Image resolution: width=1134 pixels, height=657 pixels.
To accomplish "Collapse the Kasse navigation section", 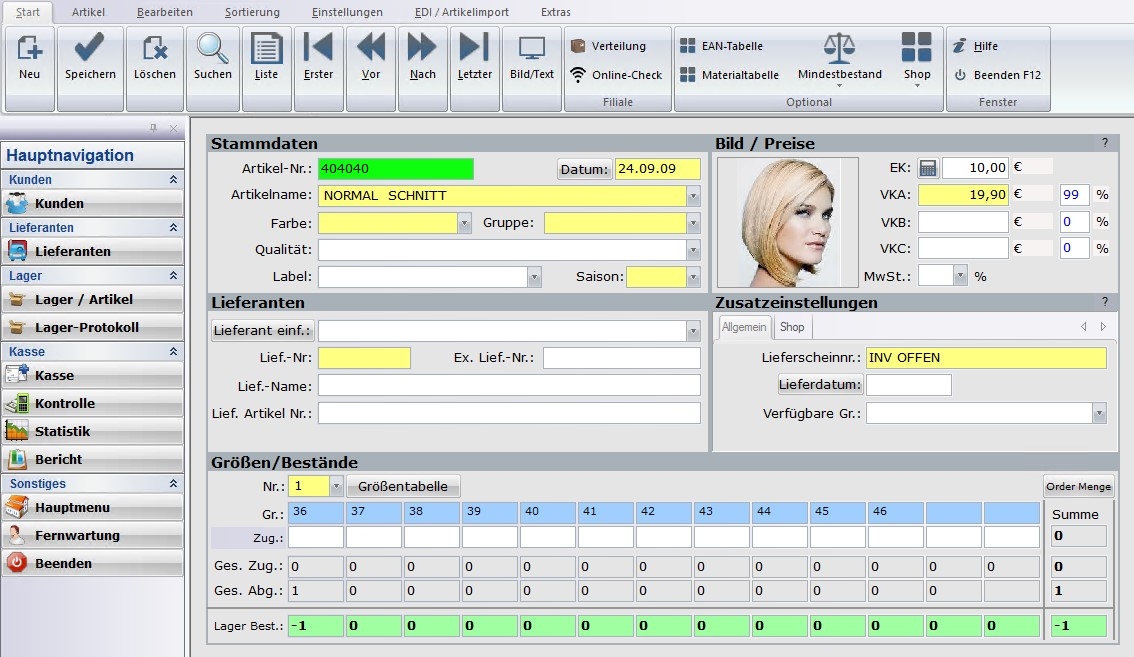I will [174, 352].
